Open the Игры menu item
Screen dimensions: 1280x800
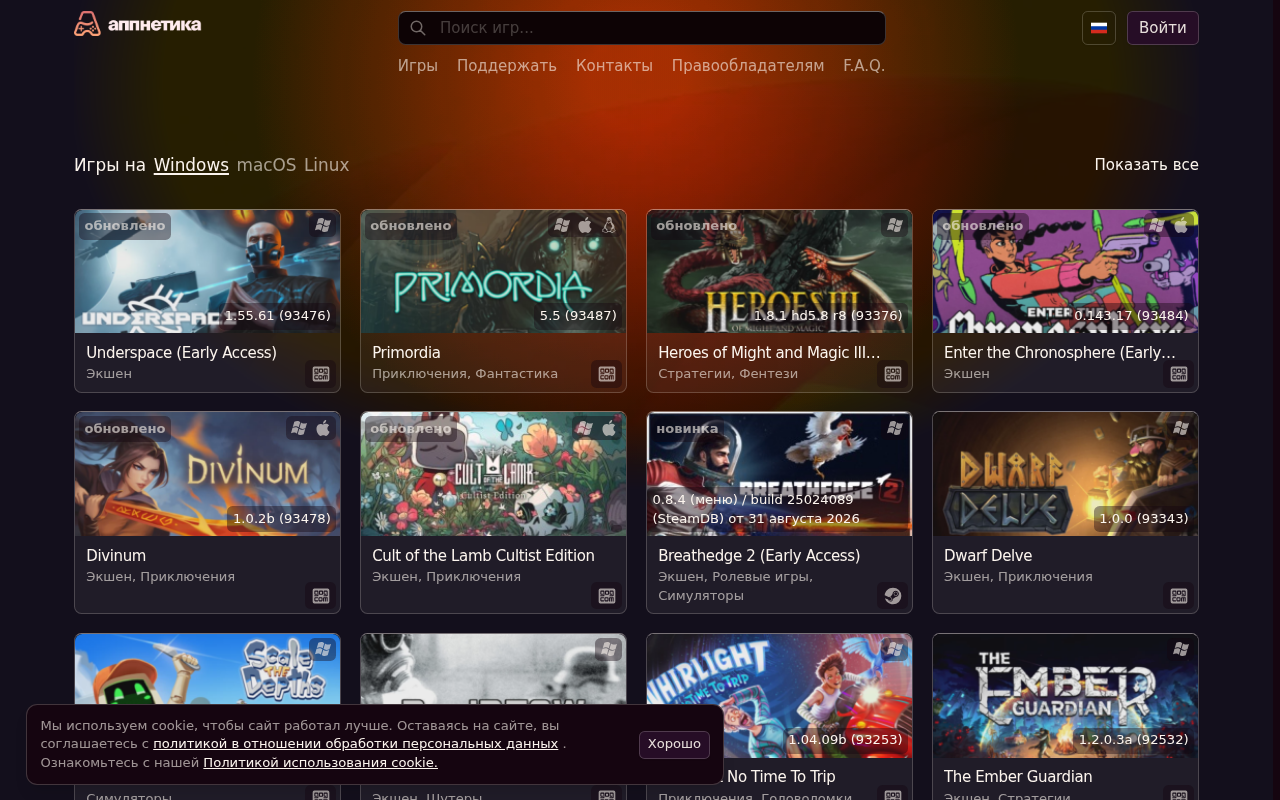pos(418,66)
